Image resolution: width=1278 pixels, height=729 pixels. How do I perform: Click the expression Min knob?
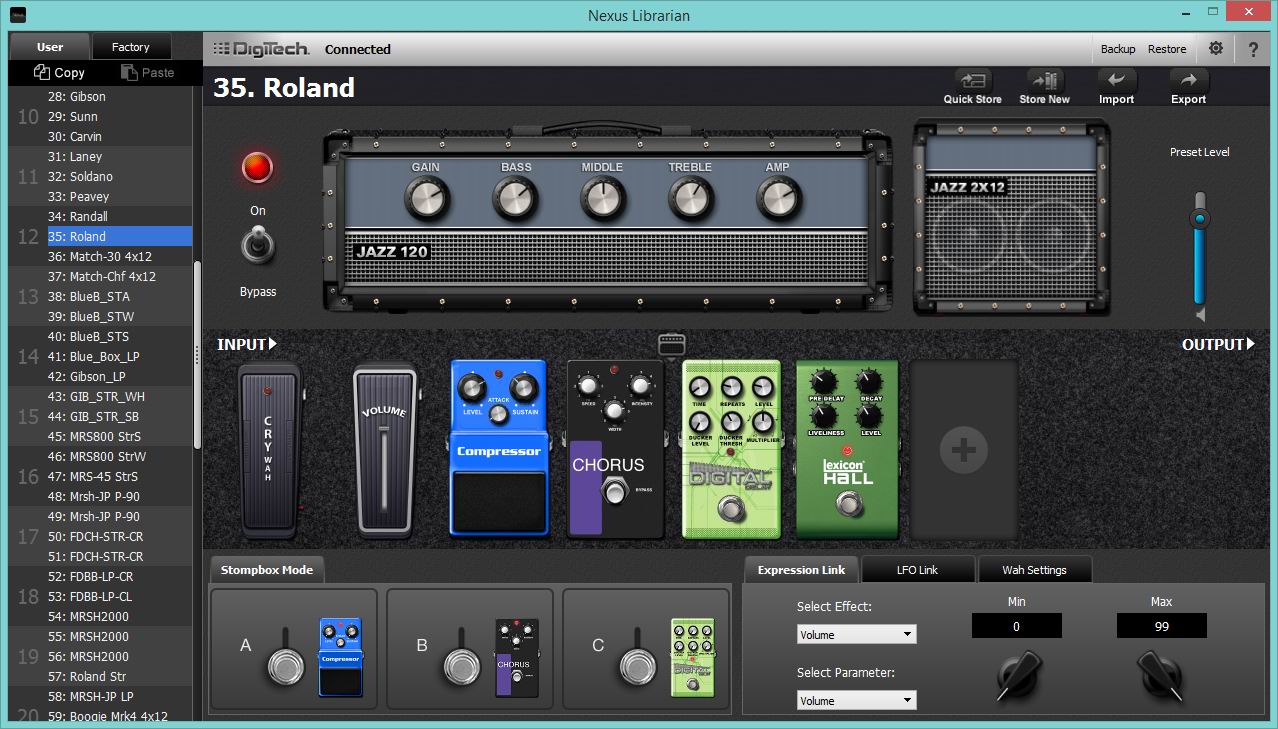coord(1017,677)
